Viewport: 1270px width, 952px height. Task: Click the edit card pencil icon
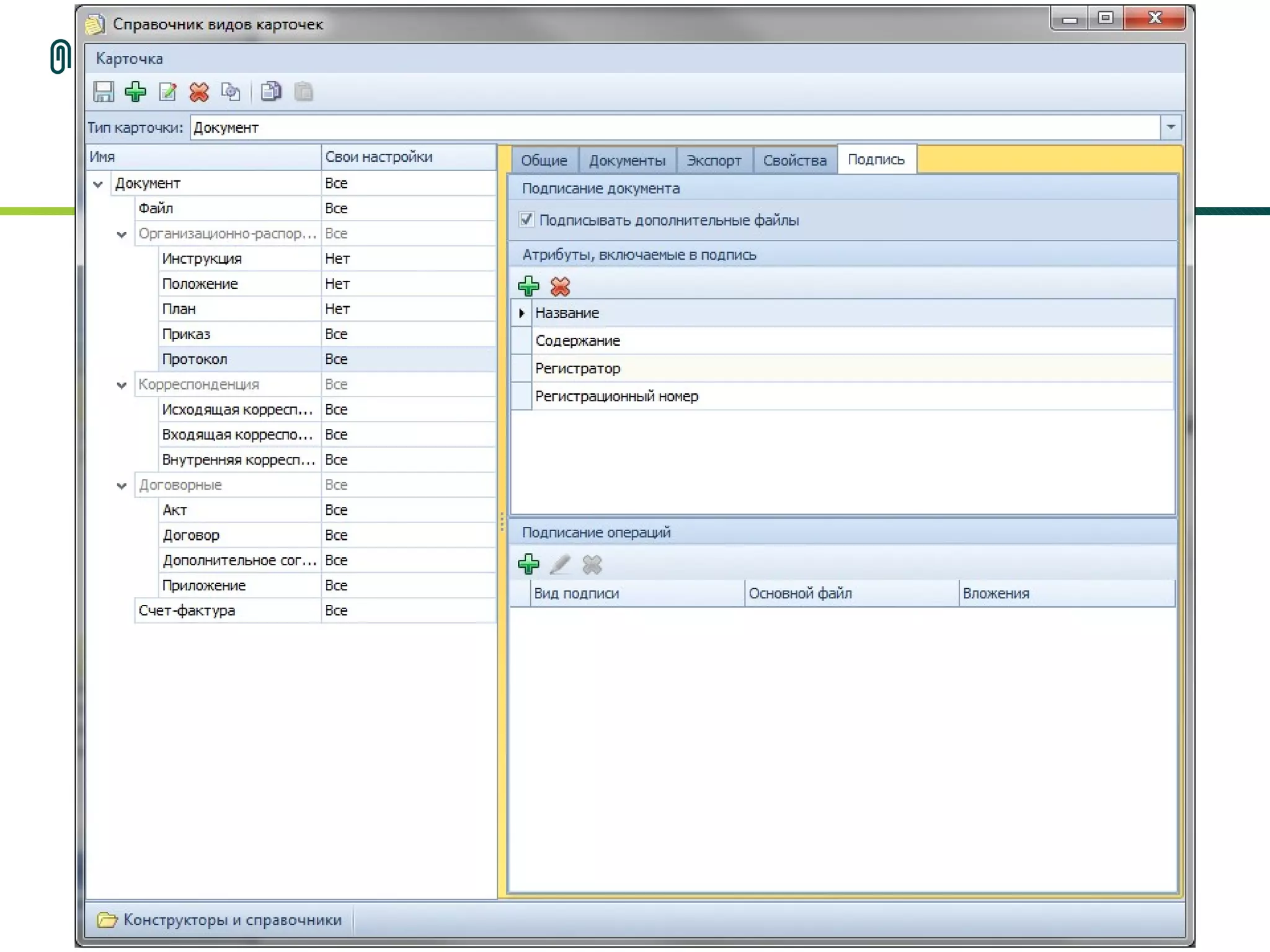coord(167,92)
